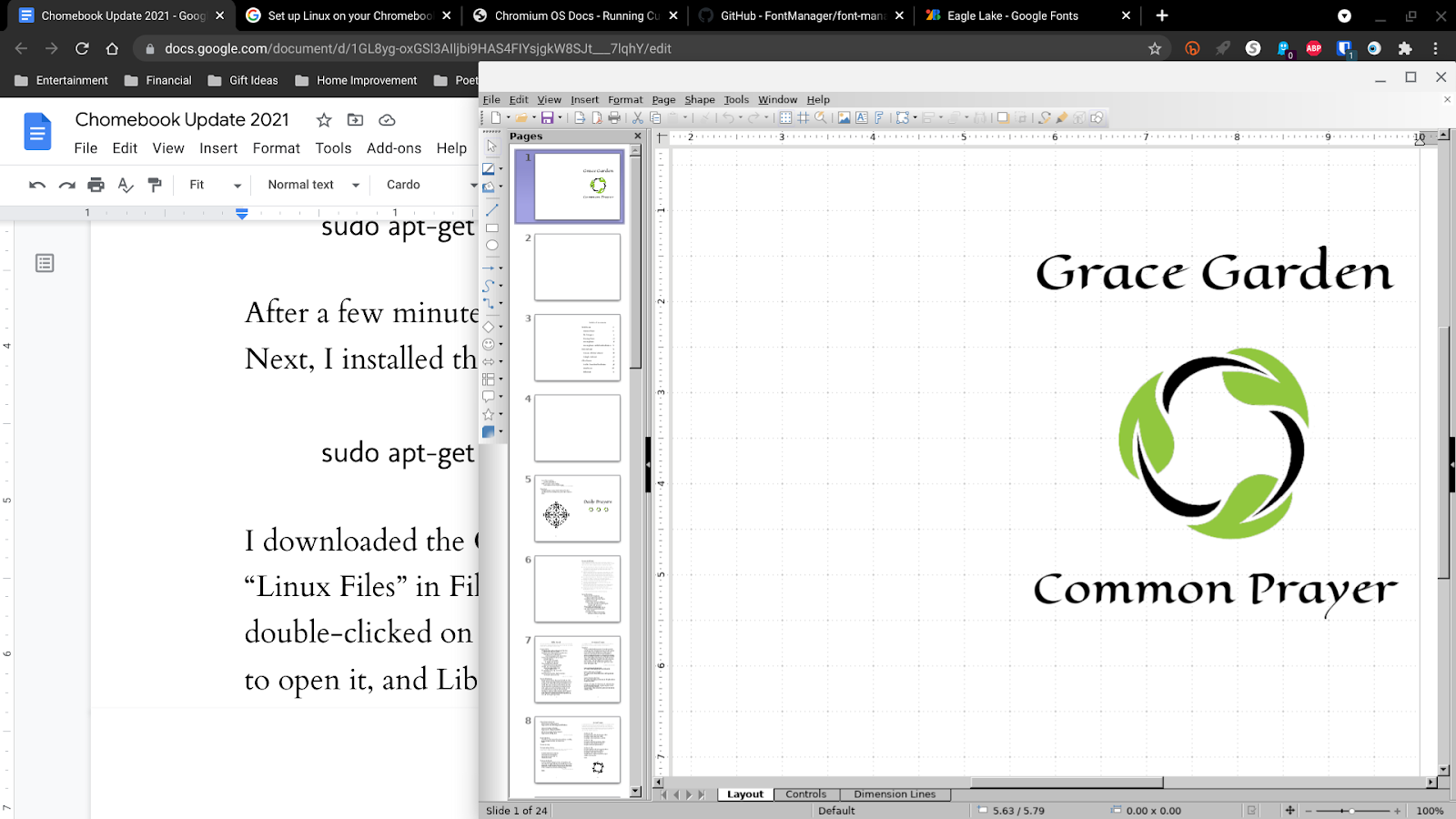Image resolution: width=1456 pixels, height=819 pixels.
Task: Choose the Stars and Banners tool
Action: tap(489, 414)
